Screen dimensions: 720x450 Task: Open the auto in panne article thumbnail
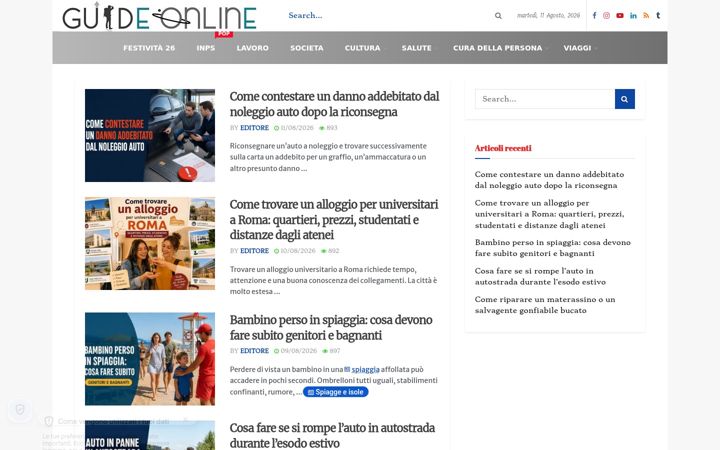pos(150,435)
